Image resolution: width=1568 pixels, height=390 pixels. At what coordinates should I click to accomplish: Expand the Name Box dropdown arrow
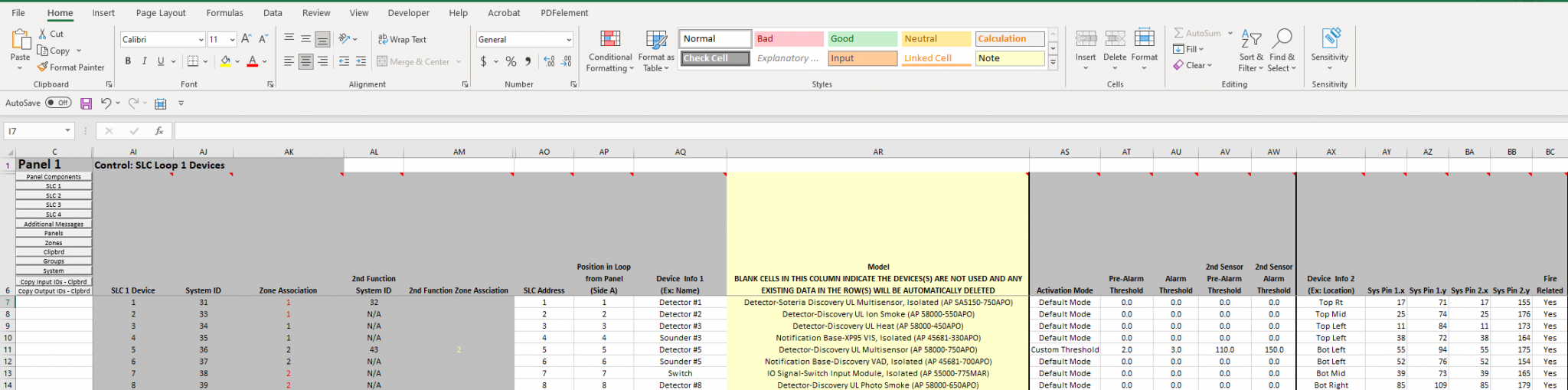[x=67, y=131]
